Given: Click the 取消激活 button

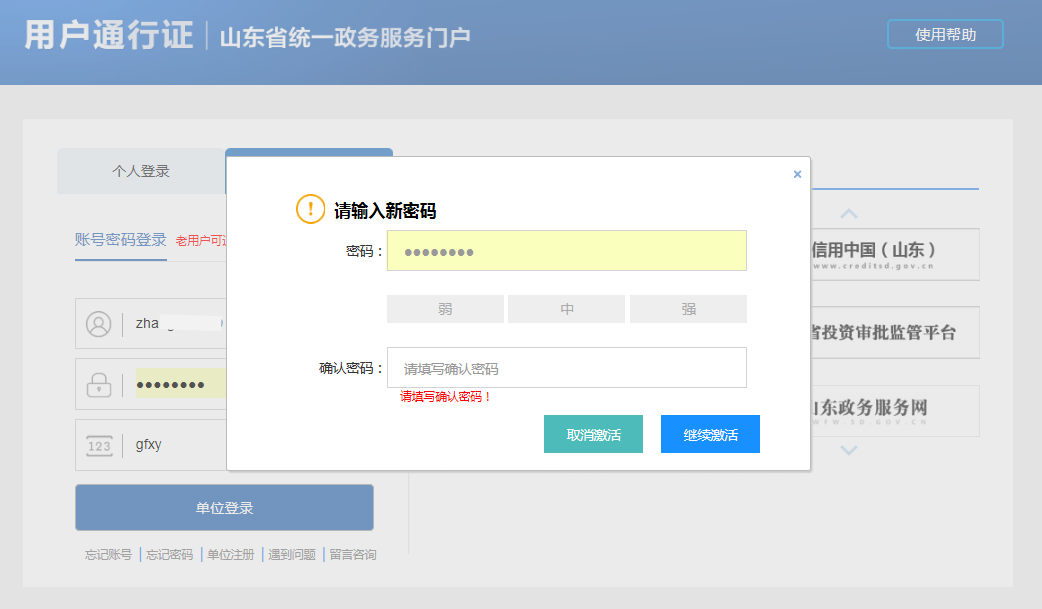Looking at the screenshot, I should pos(593,434).
